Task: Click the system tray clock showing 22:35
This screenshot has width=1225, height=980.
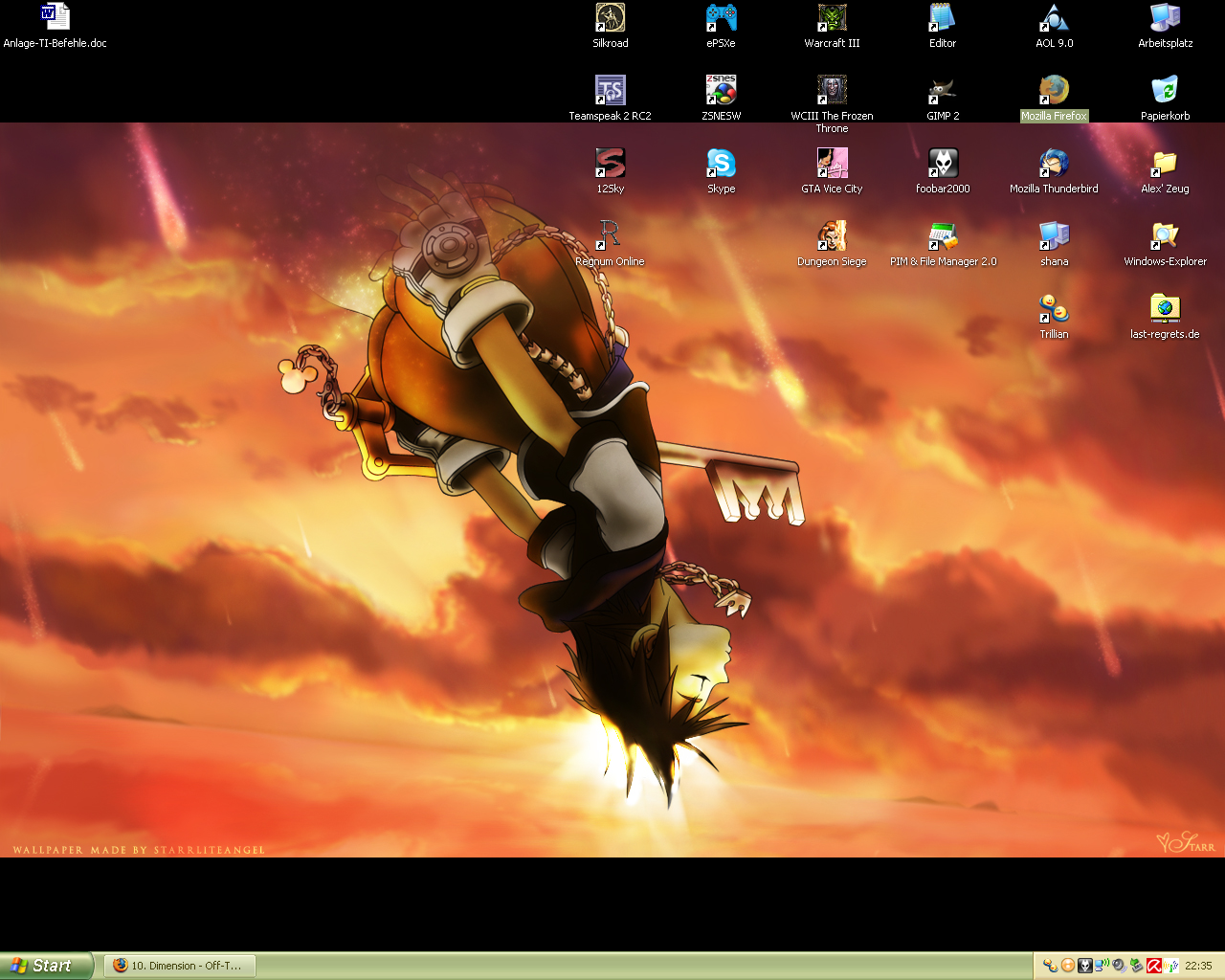Action: click(x=1198, y=966)
